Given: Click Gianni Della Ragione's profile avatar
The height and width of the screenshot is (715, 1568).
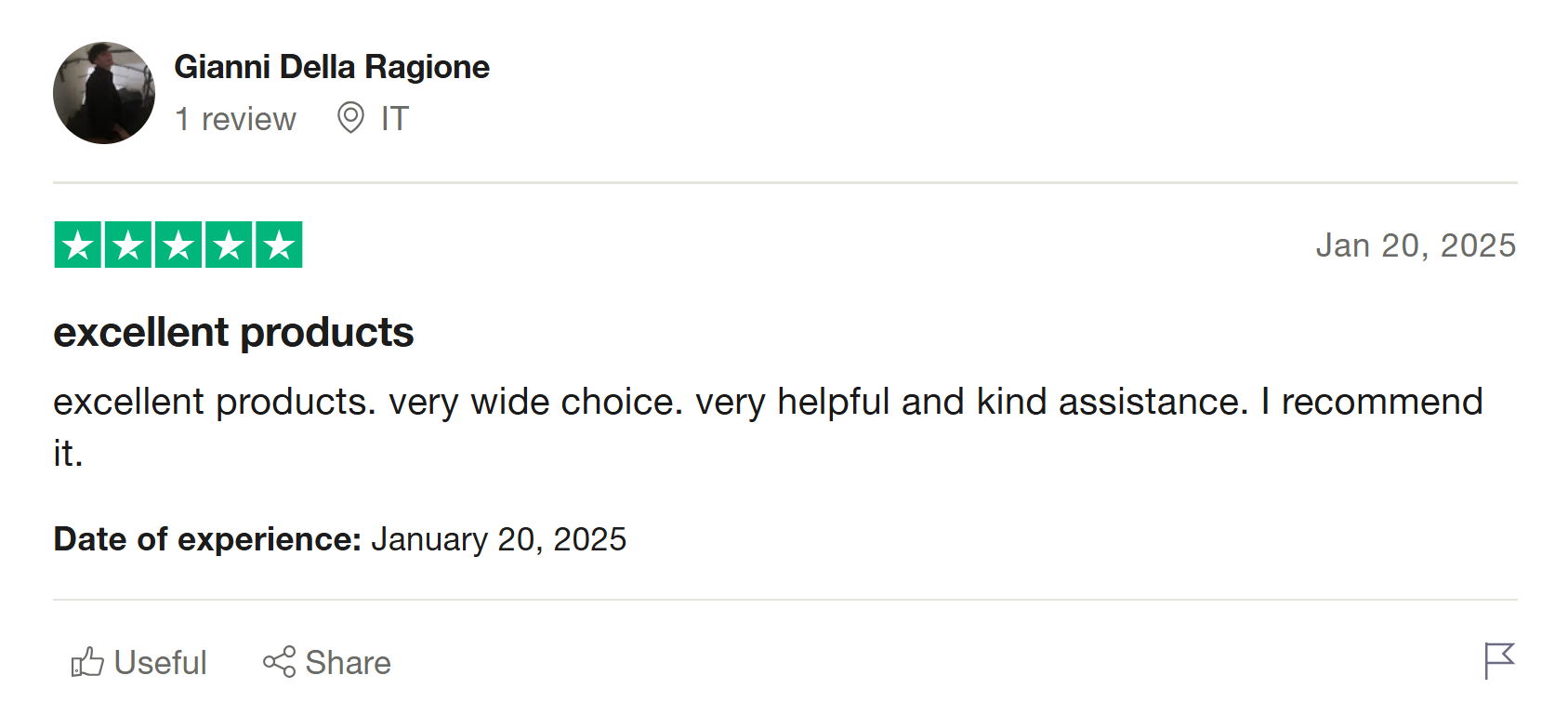Looking at the screenshot, I should point(104,93).
